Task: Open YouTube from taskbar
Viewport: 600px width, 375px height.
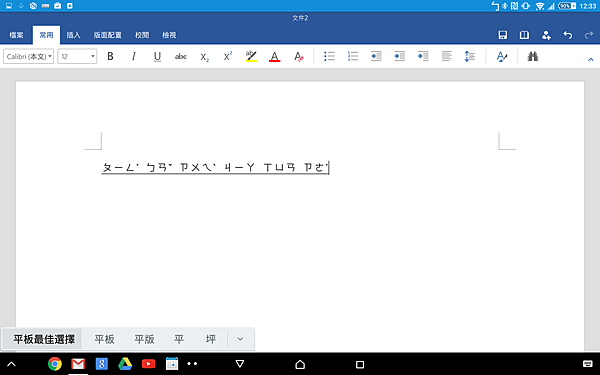Action: tap(148, 364)
